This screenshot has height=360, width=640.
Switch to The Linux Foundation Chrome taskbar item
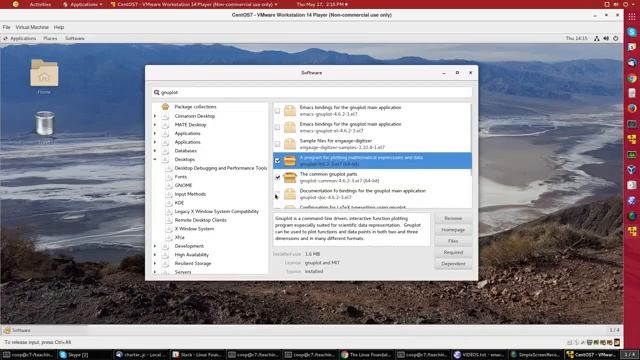pyautogui.click(x=367, y=355)
